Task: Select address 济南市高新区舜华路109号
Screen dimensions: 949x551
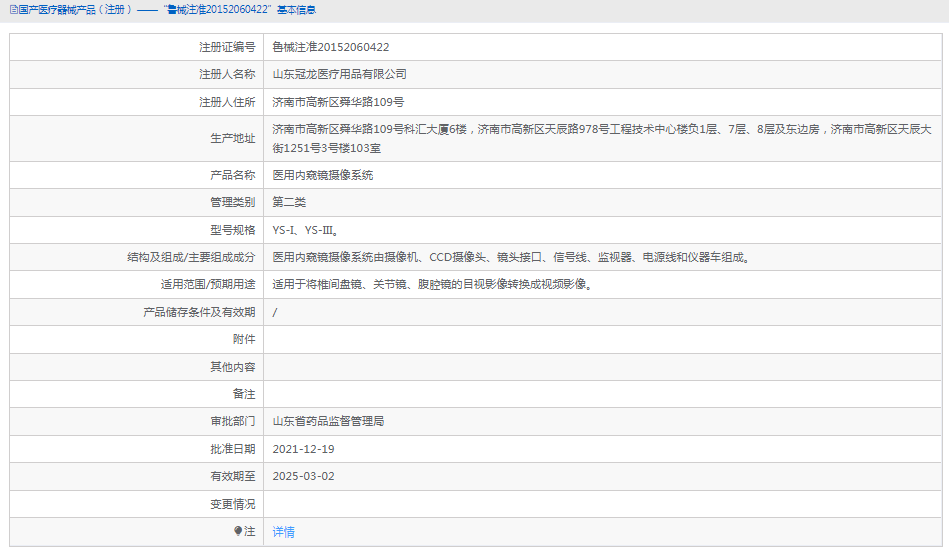Action: (338, 102)
